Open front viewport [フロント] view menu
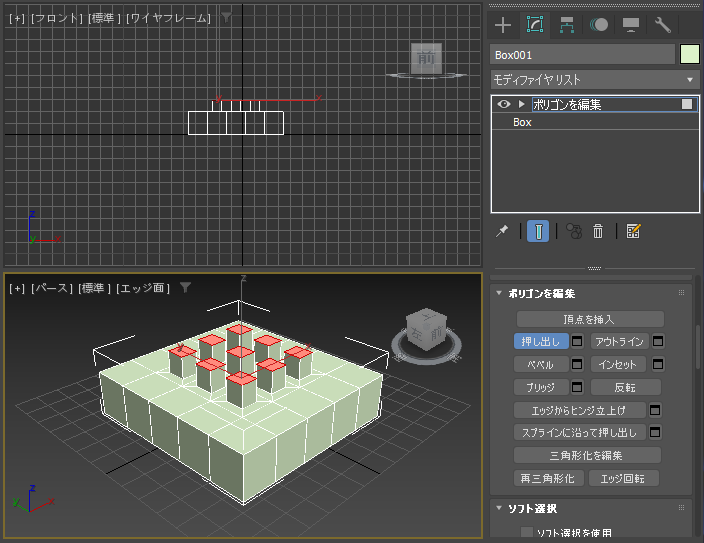The width and height of the screenshot is (704, 543). 57,18
